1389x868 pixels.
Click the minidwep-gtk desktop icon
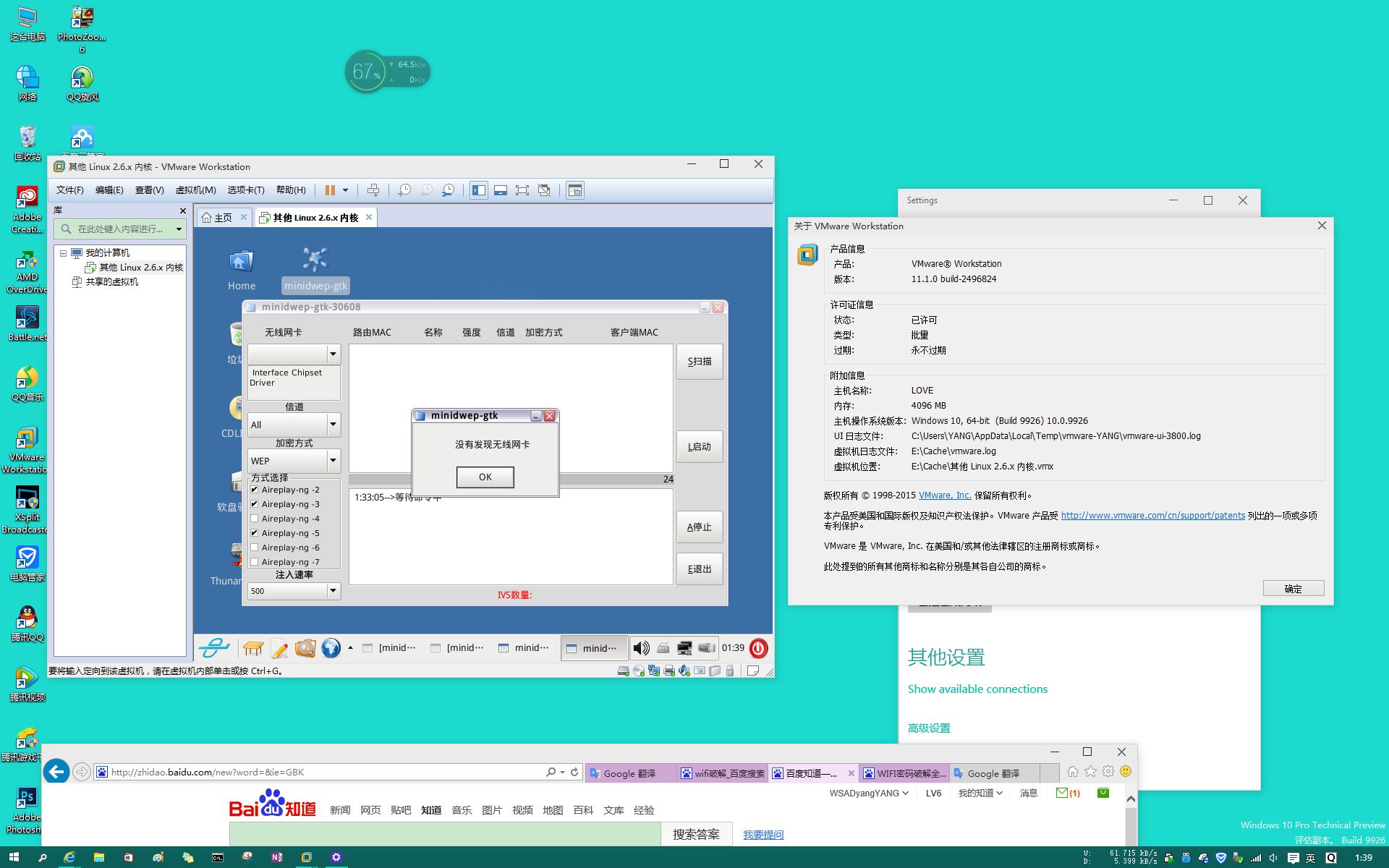click(315, 270)
